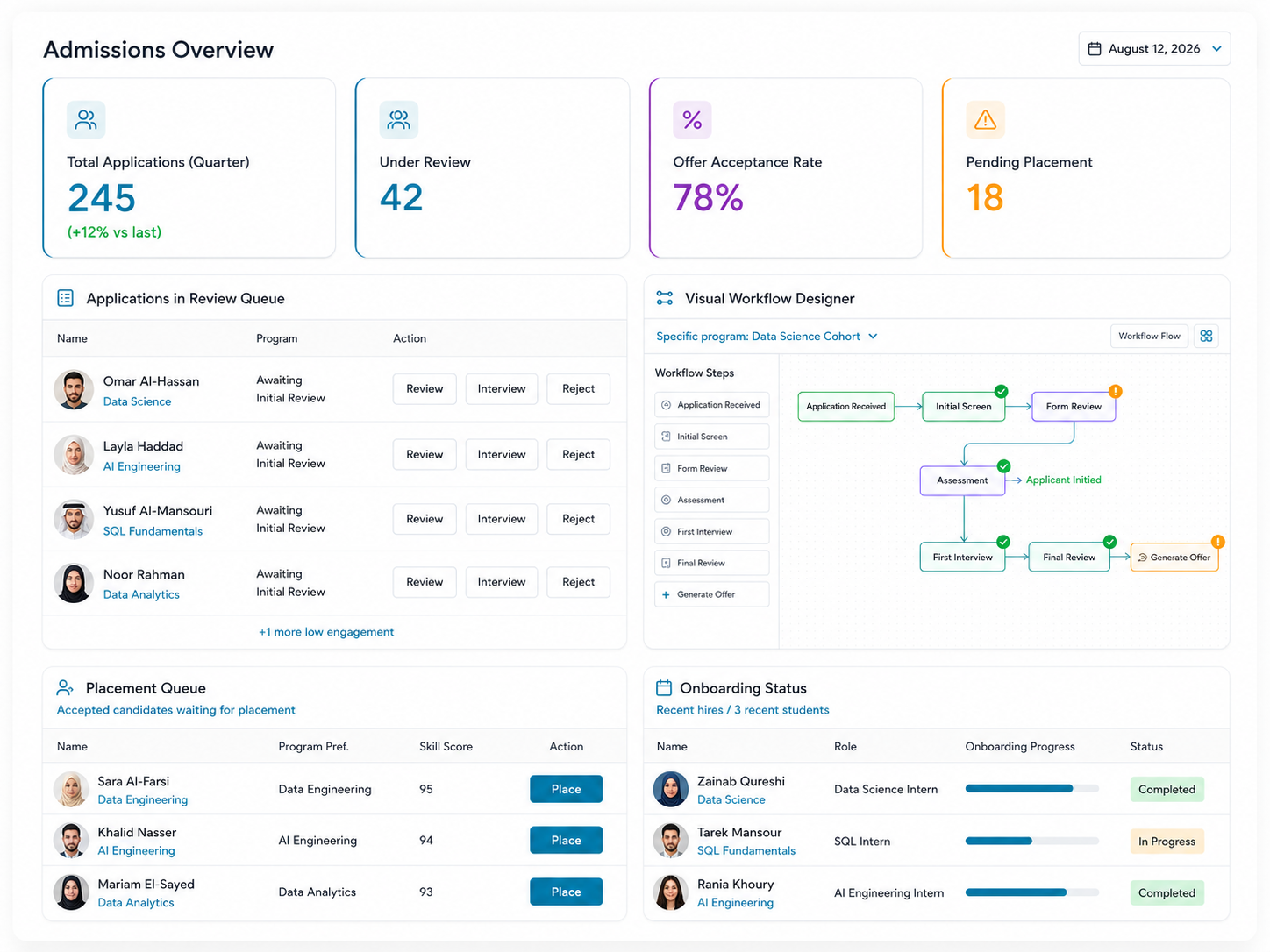The width and height of the screenshot is (1270, 952).
Task: Click the orange alert badge on Form Review node
Action: coord(1115,391)
